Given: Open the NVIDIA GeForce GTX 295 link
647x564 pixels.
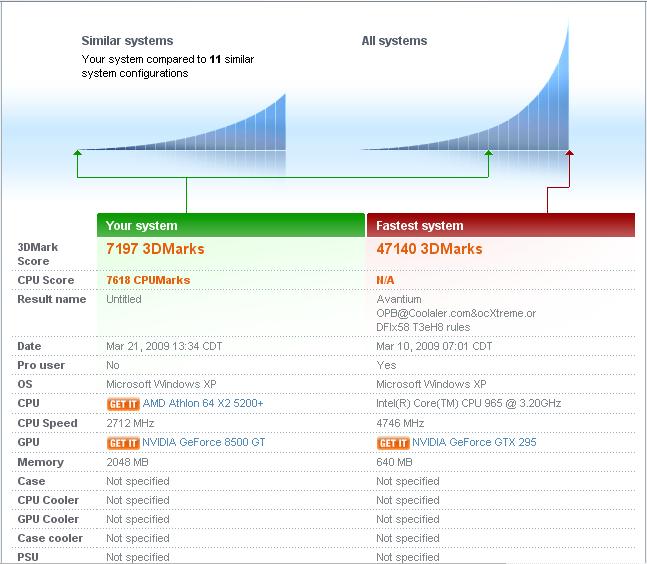Looking at the screenshot, I should click(x=474, y=442).
